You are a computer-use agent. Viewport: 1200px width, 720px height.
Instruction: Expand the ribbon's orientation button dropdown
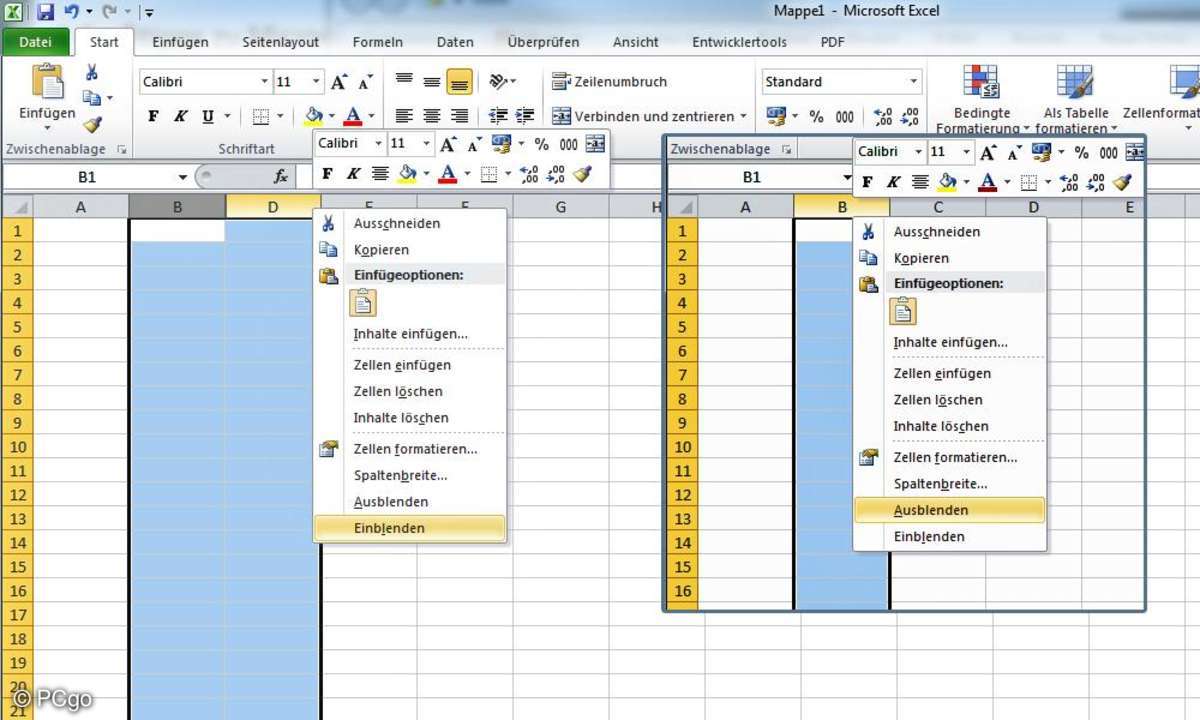tap(513, 82)
